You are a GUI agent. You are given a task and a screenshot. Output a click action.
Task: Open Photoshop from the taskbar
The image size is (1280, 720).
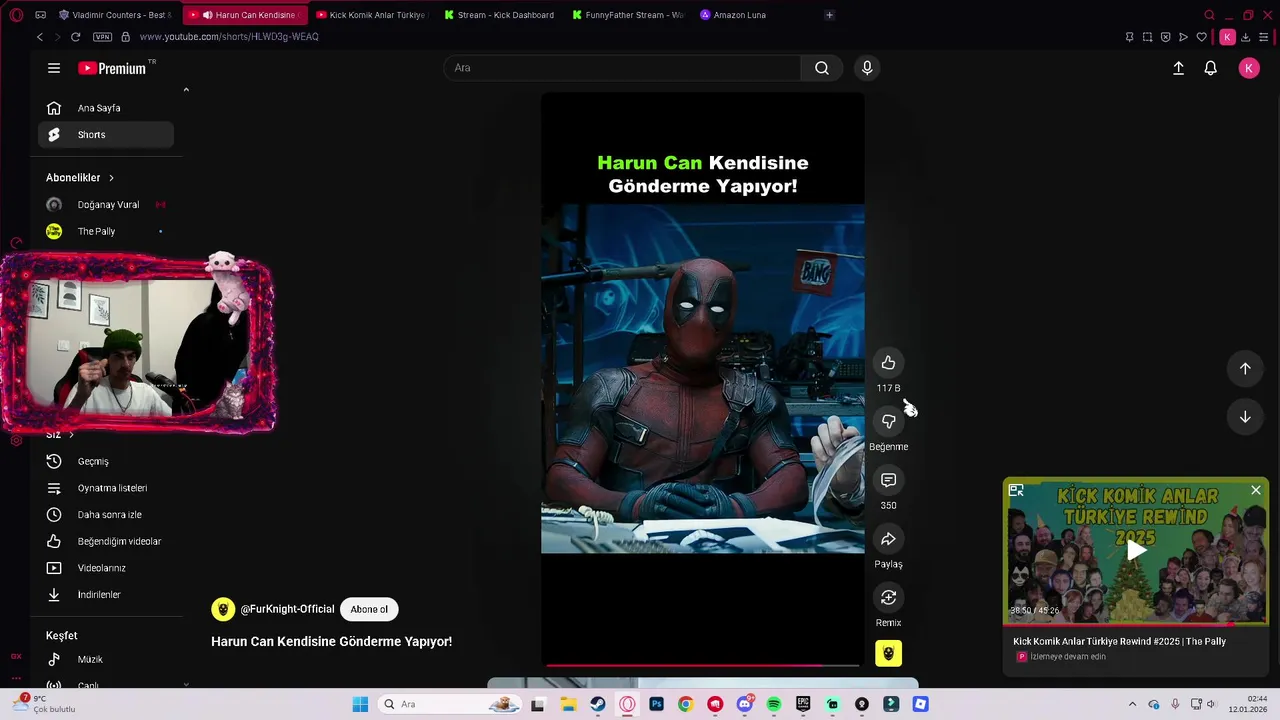point(656,704)
